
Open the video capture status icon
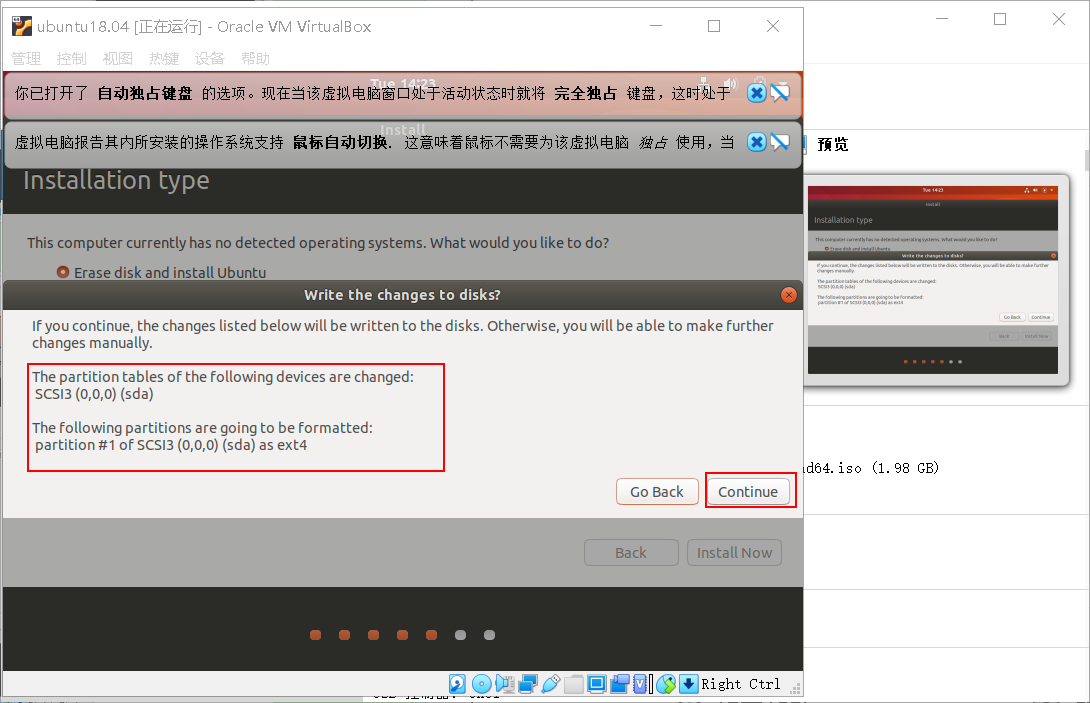click(620, 684)
